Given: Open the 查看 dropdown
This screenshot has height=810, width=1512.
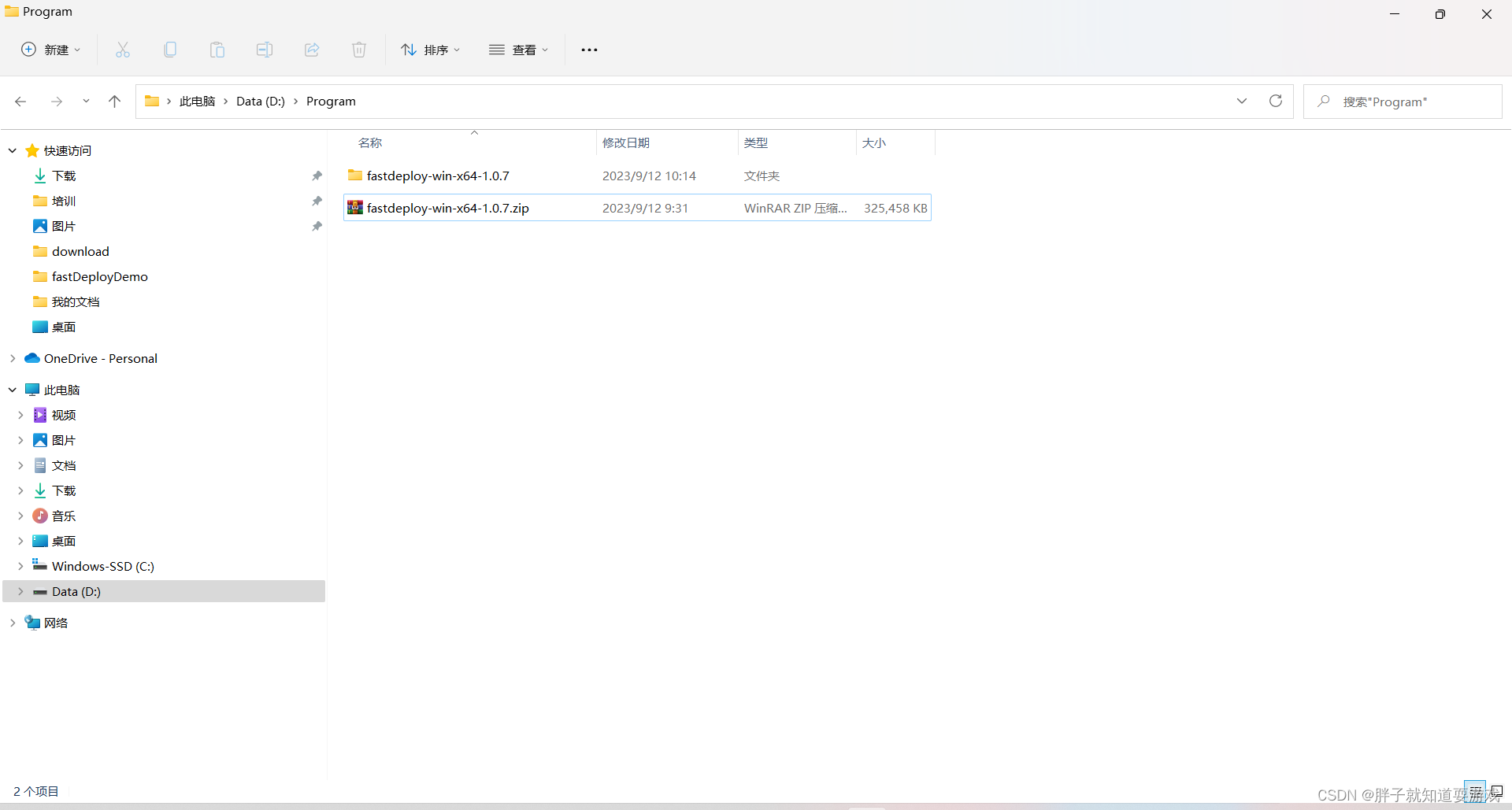Looking at the screenshot, I should point(518,49).
